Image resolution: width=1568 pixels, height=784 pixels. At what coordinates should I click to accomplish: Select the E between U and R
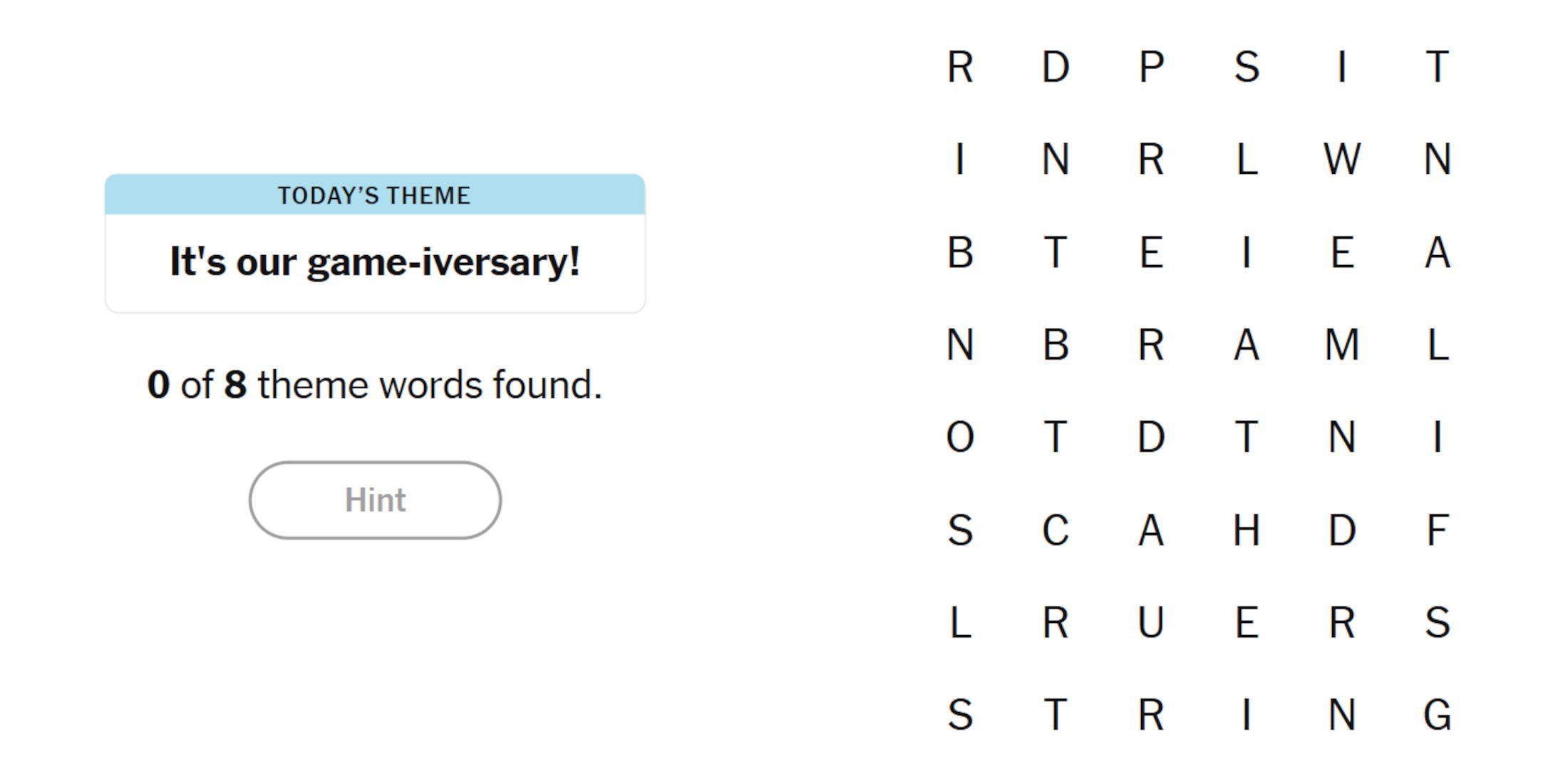coord(1247,622)
